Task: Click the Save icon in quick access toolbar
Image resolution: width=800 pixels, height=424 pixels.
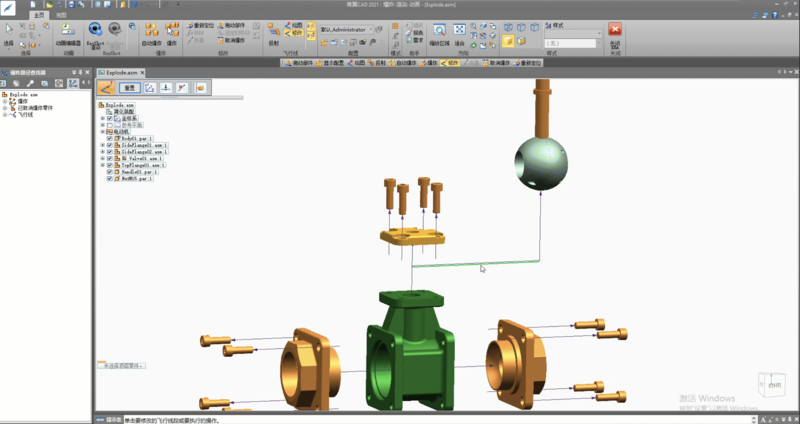Action: pyautogui.click(x=71, y=4)
